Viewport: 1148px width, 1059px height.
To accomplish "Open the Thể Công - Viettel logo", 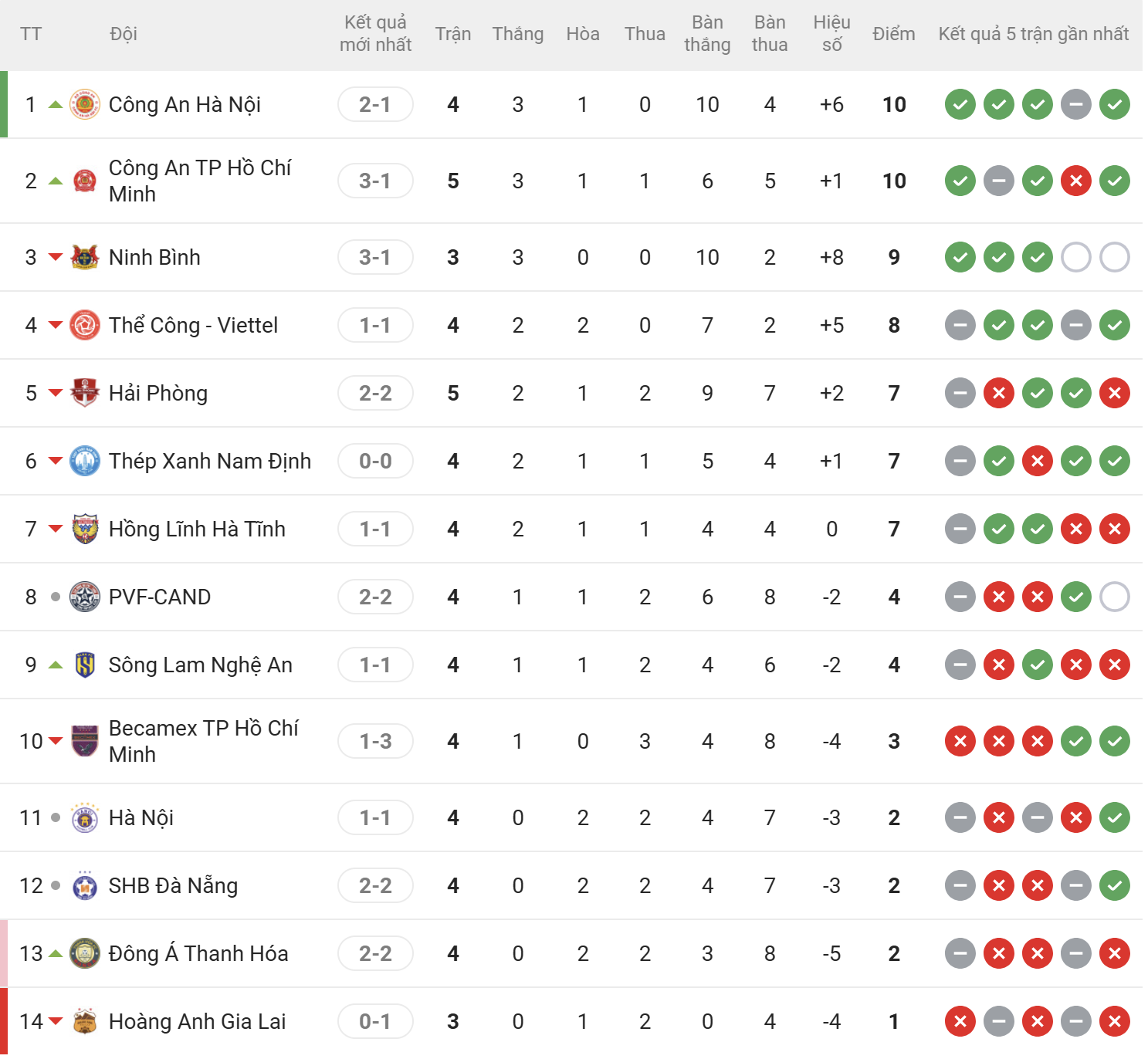I will click(85, 325).
